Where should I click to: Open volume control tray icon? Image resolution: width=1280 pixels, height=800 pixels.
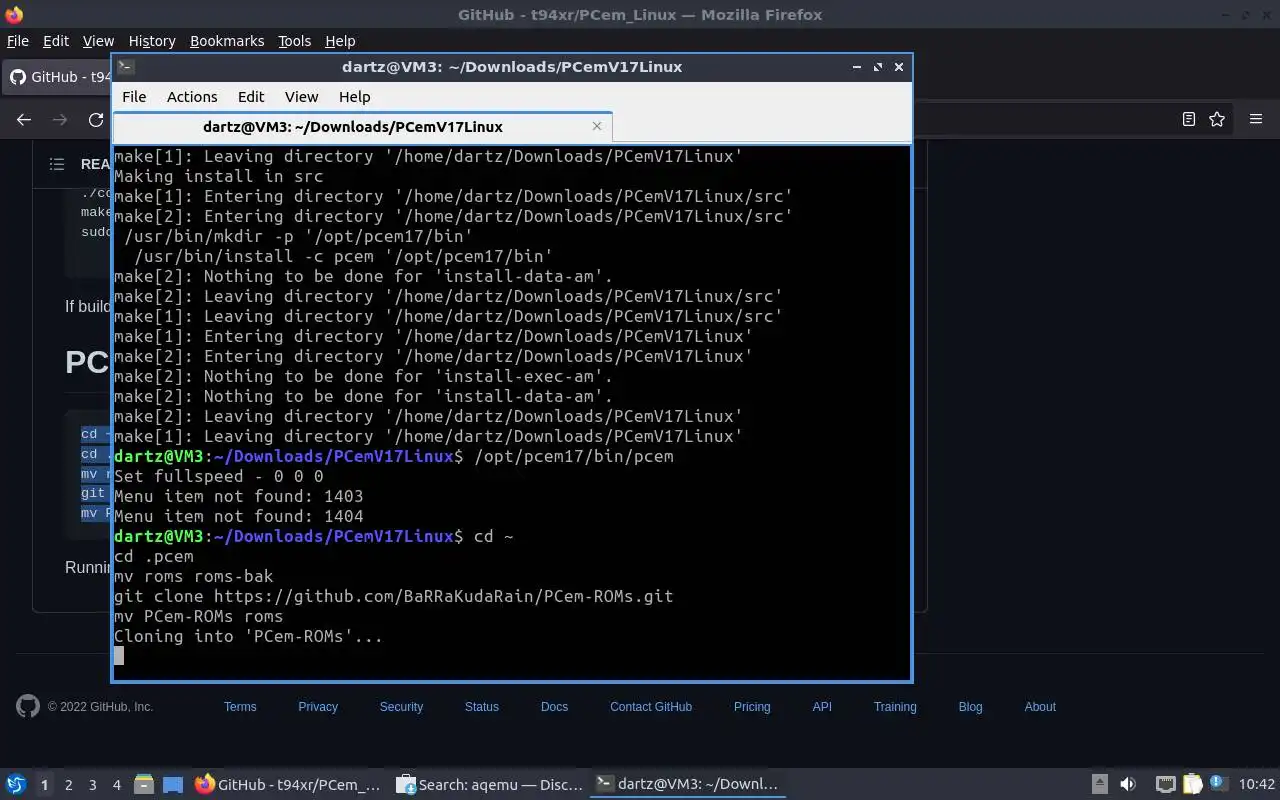pyautogui.click(x=1128, y=785)
